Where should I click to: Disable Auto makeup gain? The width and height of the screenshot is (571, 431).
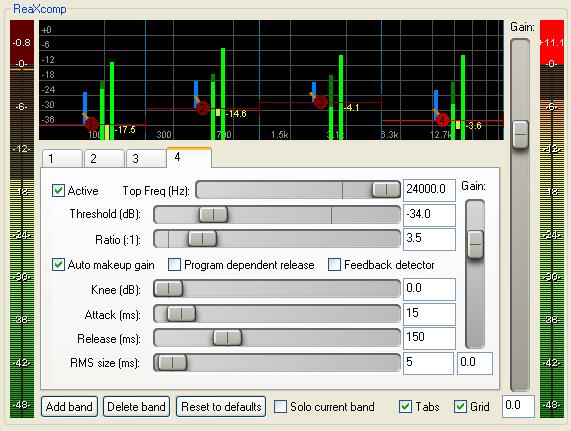coord(58,265)
